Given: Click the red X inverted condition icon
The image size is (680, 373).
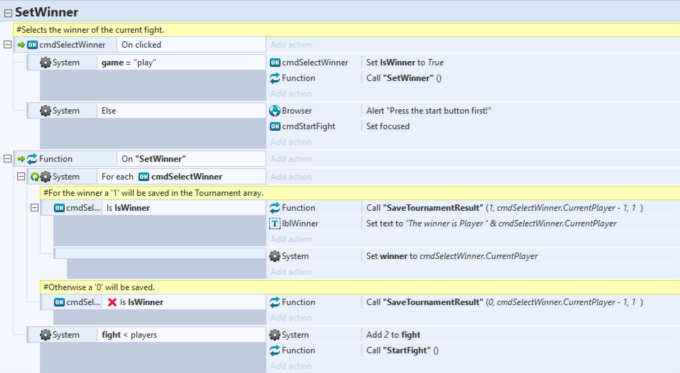Looking at the screenshot, I should pos(112,302).
